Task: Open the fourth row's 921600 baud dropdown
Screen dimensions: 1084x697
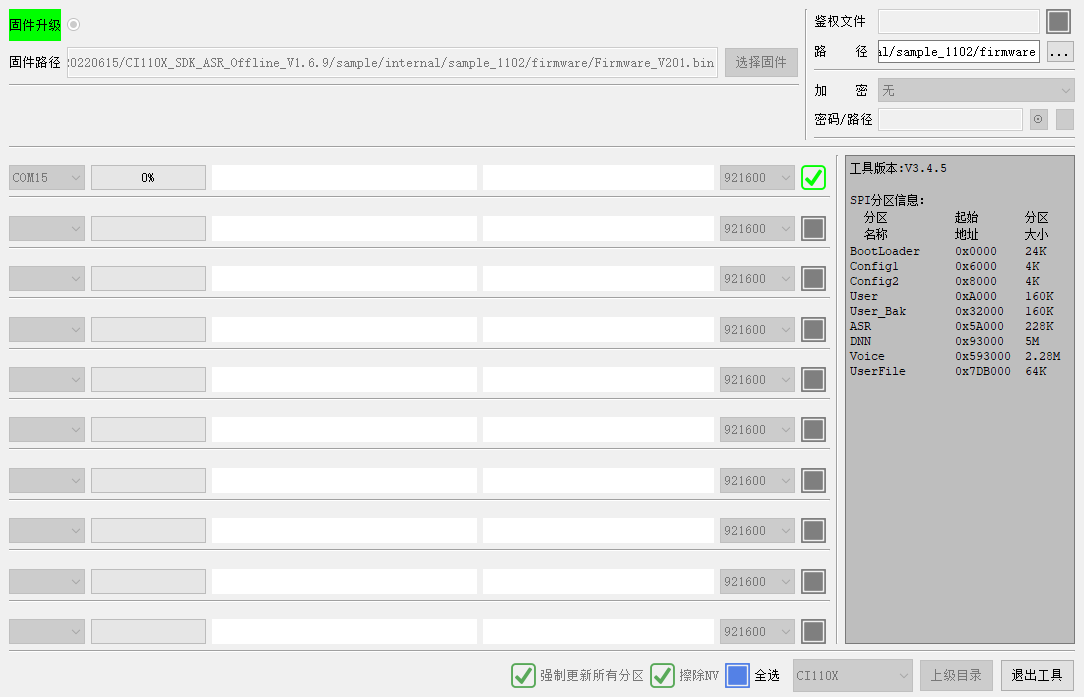Action: 757,330
